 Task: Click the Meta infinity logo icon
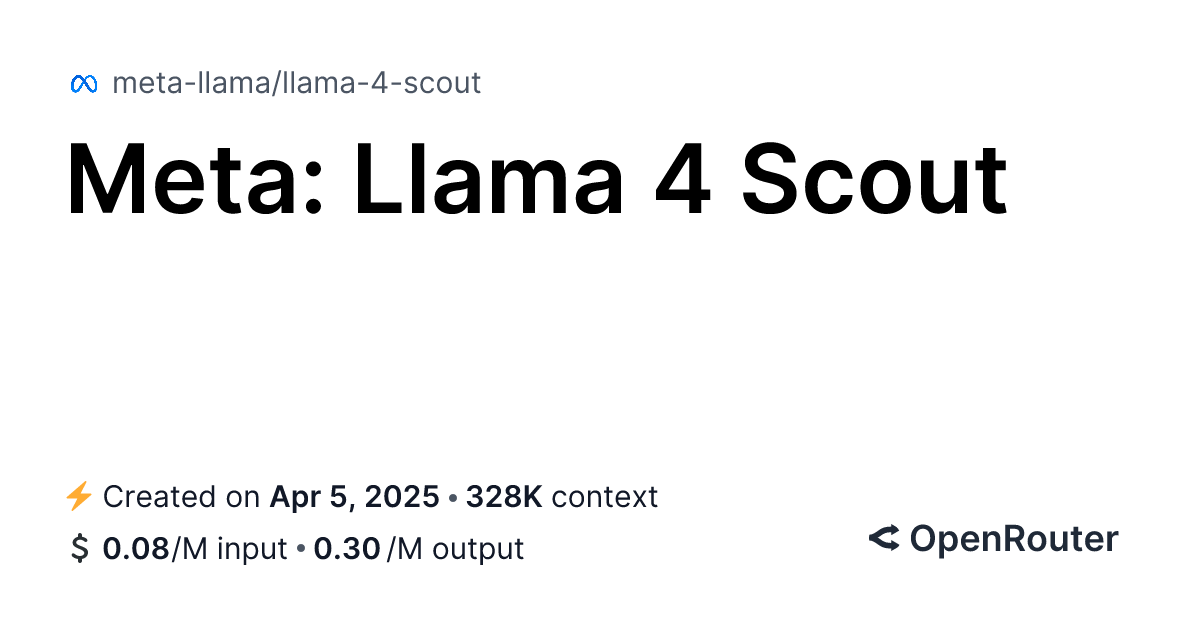pos(83,84)
